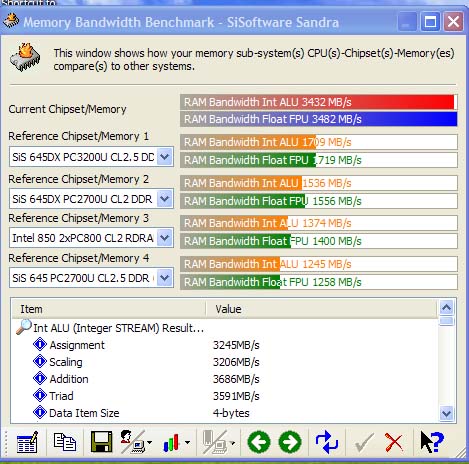469x464 pixels.
Task: Open the options table icon in bottom toolbar
Action: [x=27, y=442]
